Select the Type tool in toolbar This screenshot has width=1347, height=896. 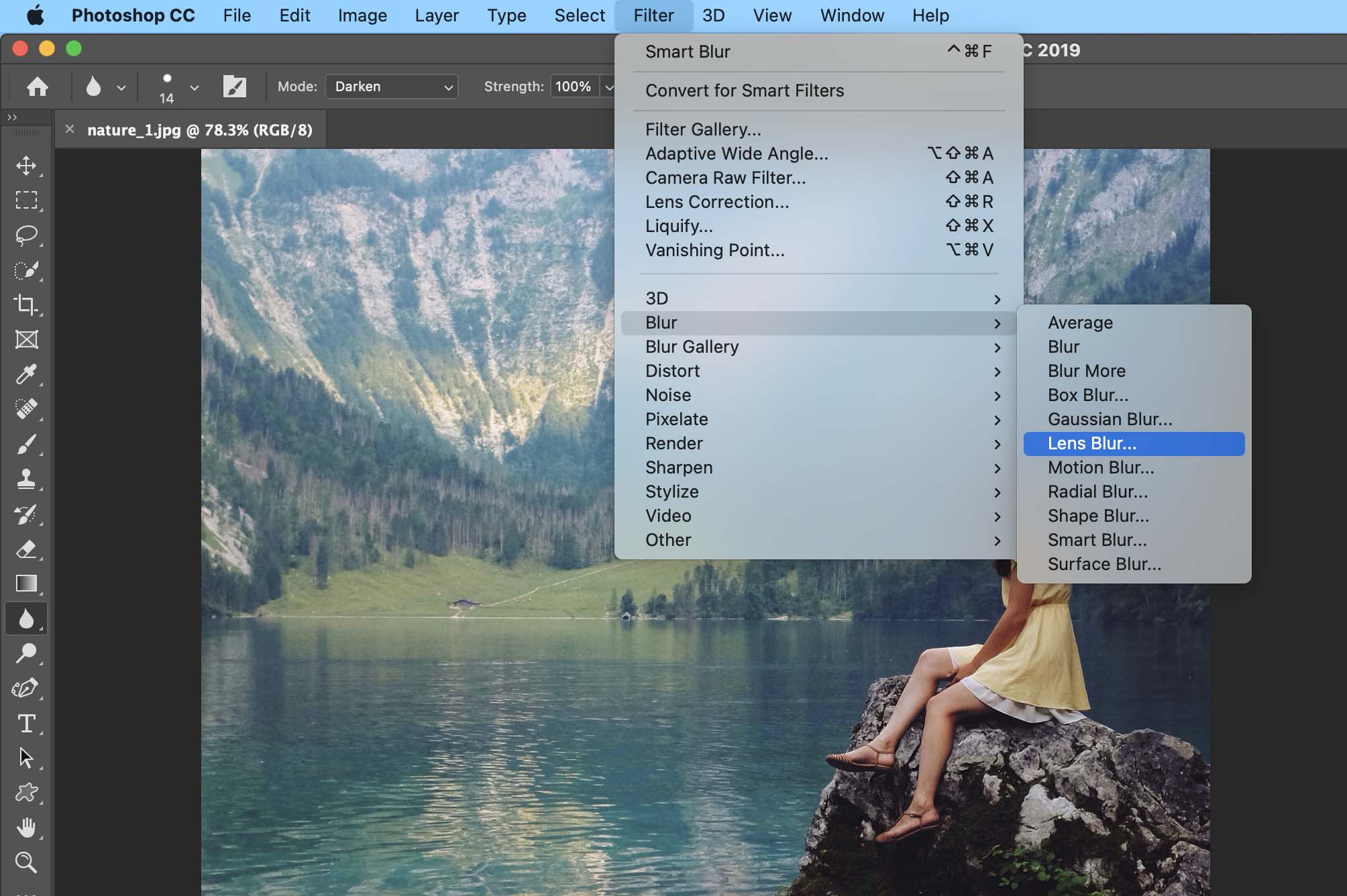27,721
